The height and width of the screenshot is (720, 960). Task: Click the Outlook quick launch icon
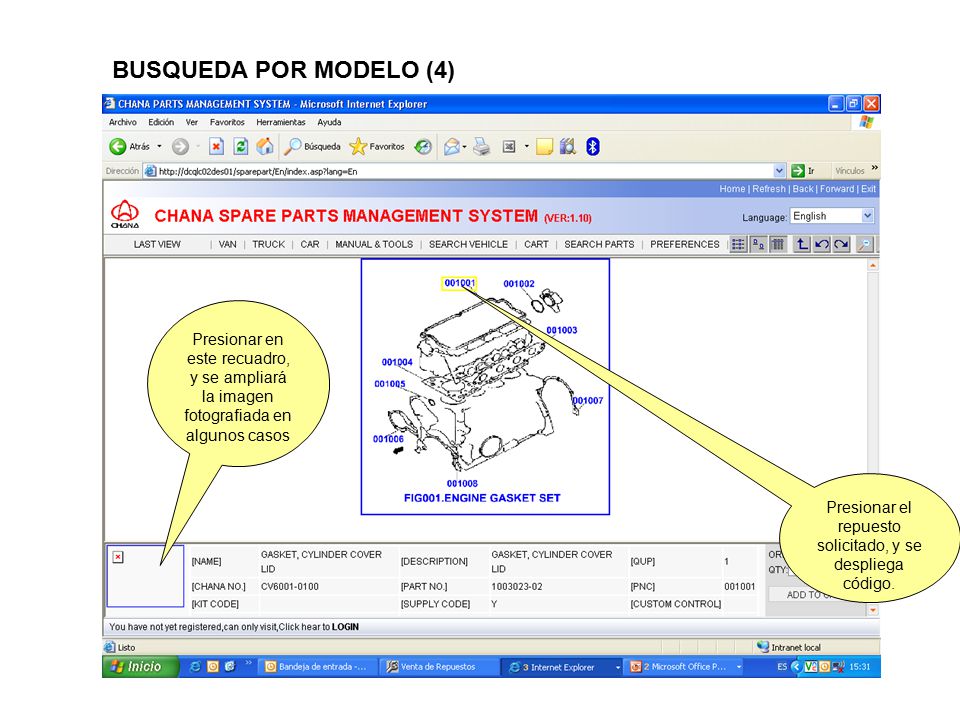tap(212, 667)
